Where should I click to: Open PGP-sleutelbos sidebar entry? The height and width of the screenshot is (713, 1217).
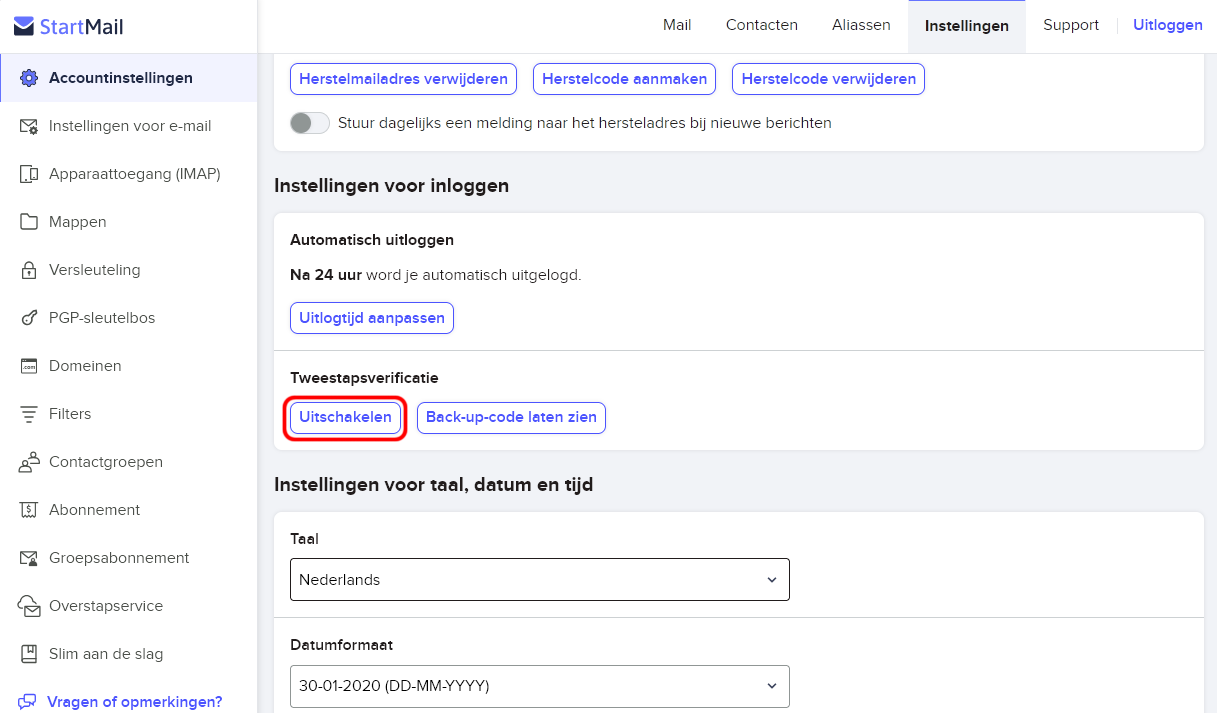click(129, 318)
